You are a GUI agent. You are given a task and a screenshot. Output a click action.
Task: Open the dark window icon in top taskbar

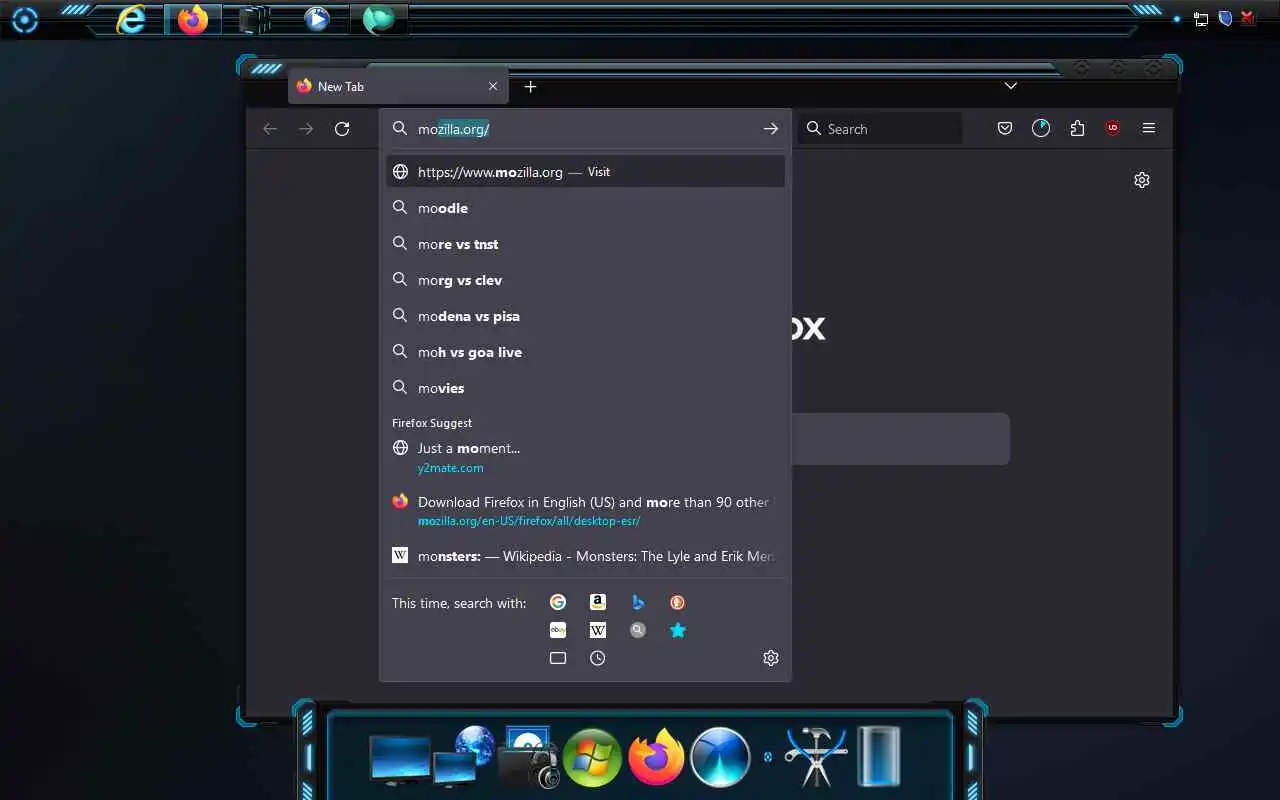point(255,19)
